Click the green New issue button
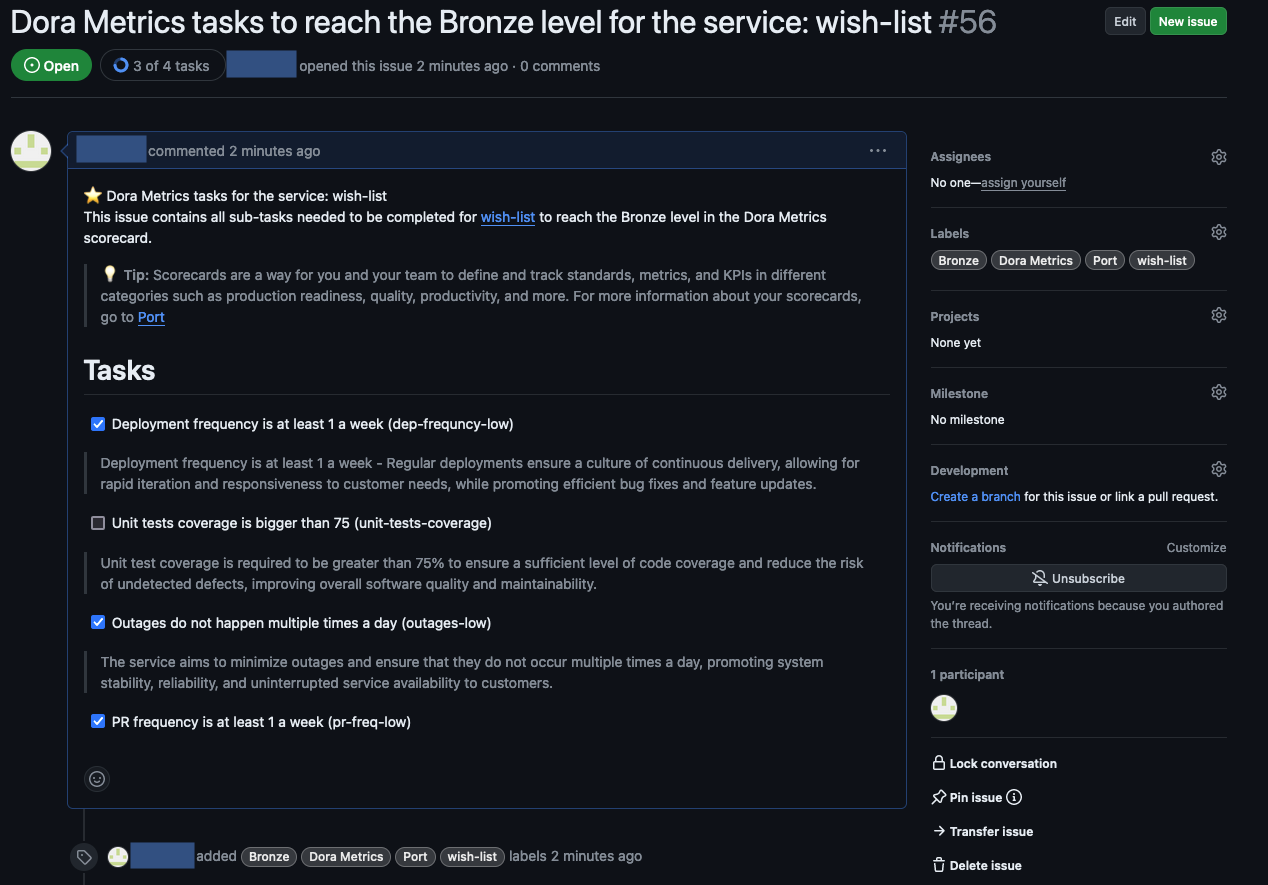Screen dimensions: 1268x885 click(1188, 22)
